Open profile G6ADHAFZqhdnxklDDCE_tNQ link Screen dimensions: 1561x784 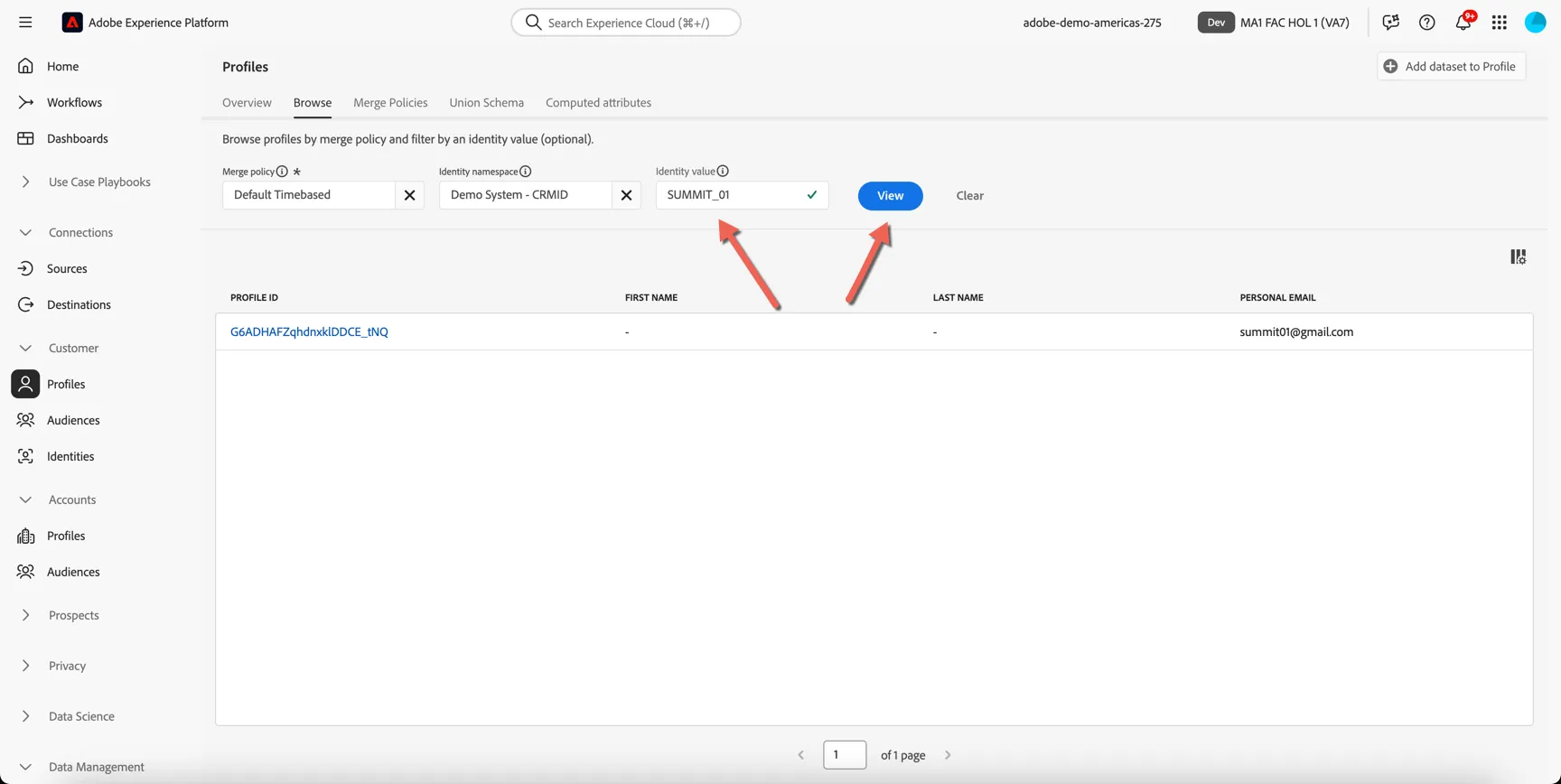point(309,332)
